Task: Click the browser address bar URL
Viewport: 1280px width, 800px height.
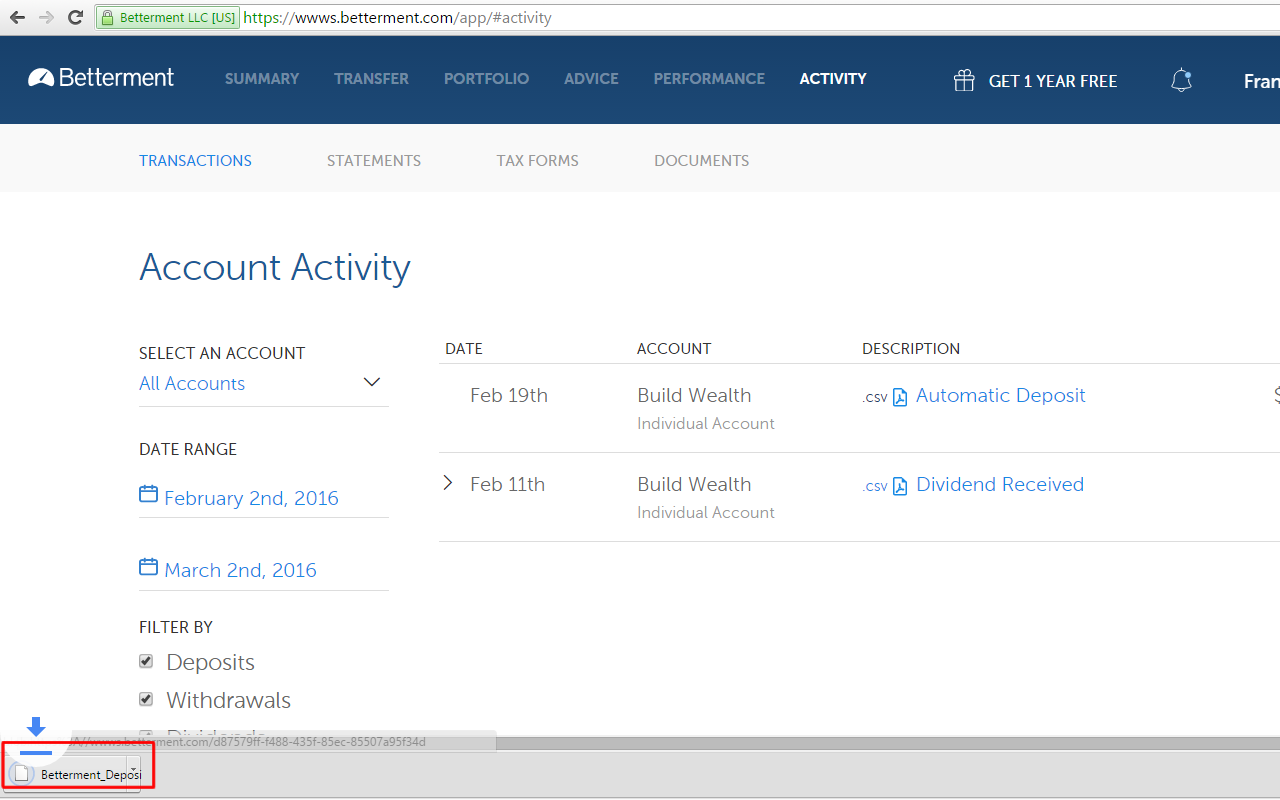Action: 397,18
